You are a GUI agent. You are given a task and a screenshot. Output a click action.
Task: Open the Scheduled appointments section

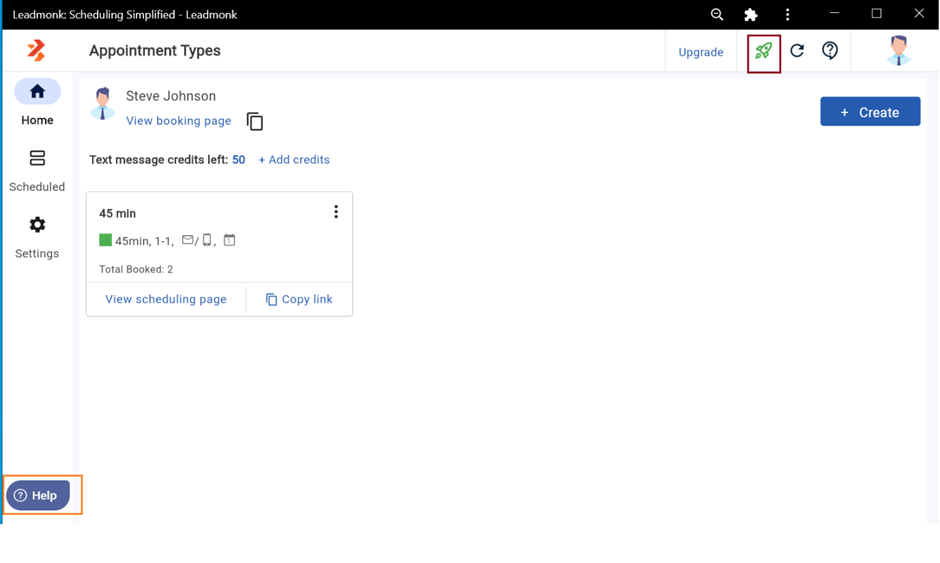37,171
